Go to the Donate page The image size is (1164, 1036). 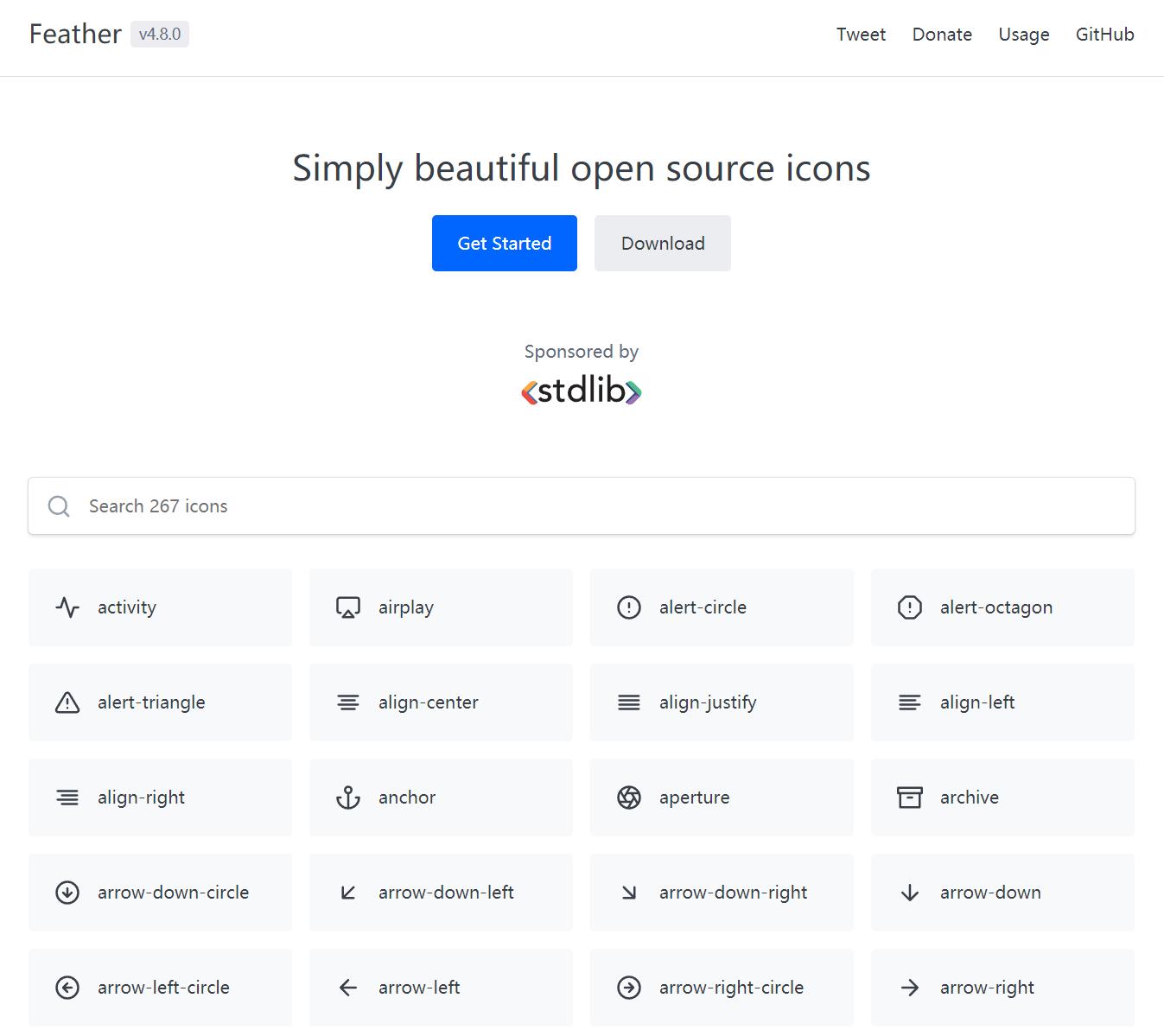[x=942, y=35]
